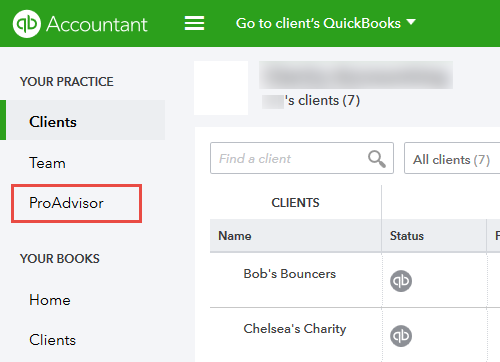Click the Find a client search field
The height and width of the screenshot is (362, 500).
(x=302, y=158)
